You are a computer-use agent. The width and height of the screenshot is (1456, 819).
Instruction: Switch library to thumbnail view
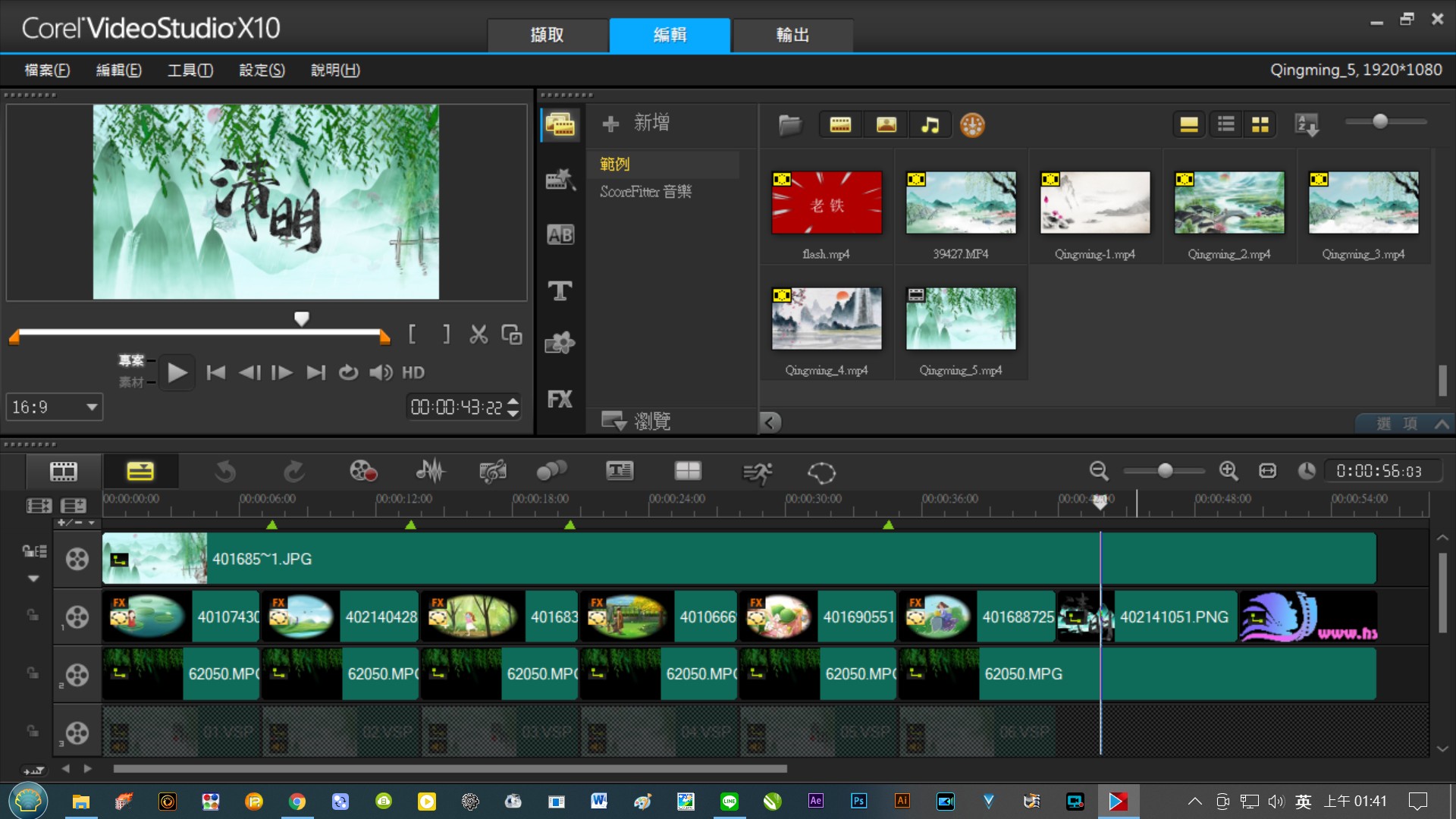click(1260, 125)
